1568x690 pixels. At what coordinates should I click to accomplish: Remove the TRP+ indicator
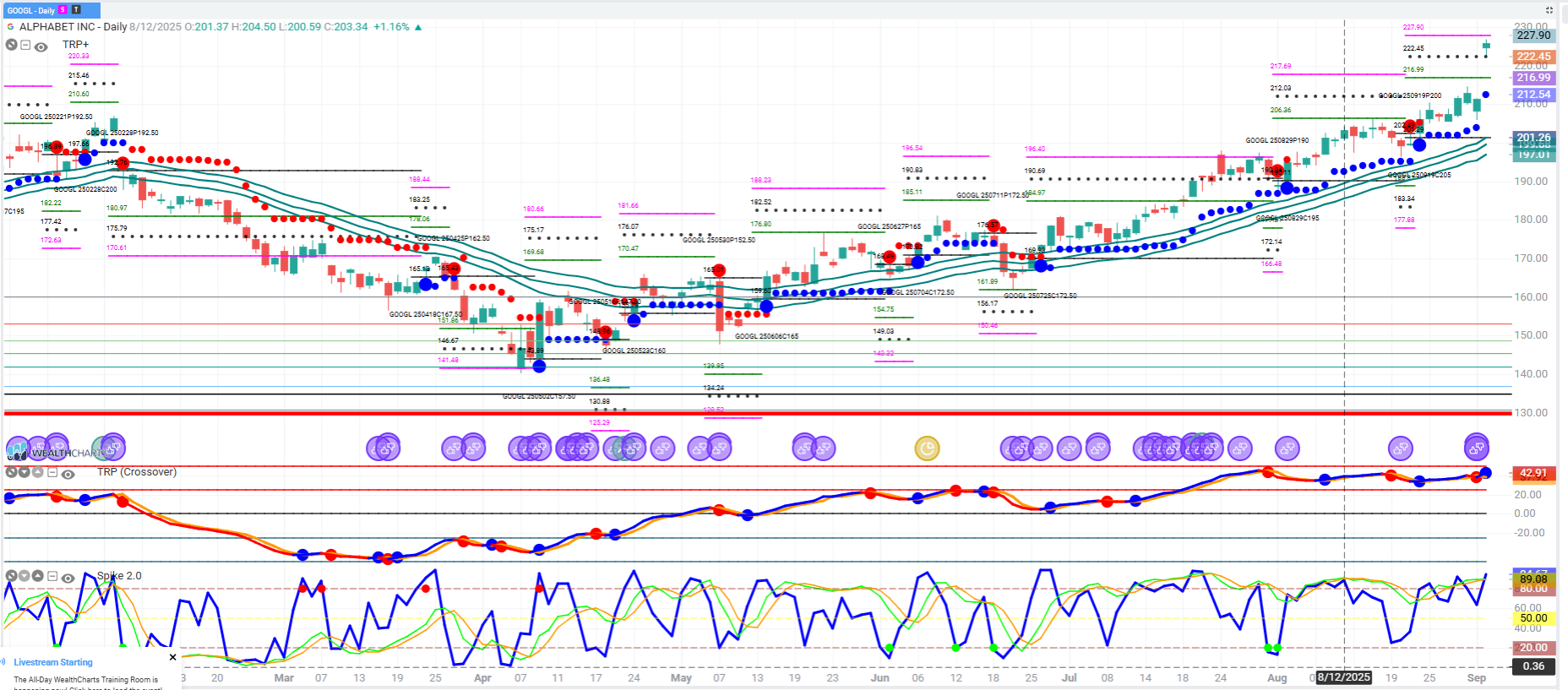coord(12,45)
